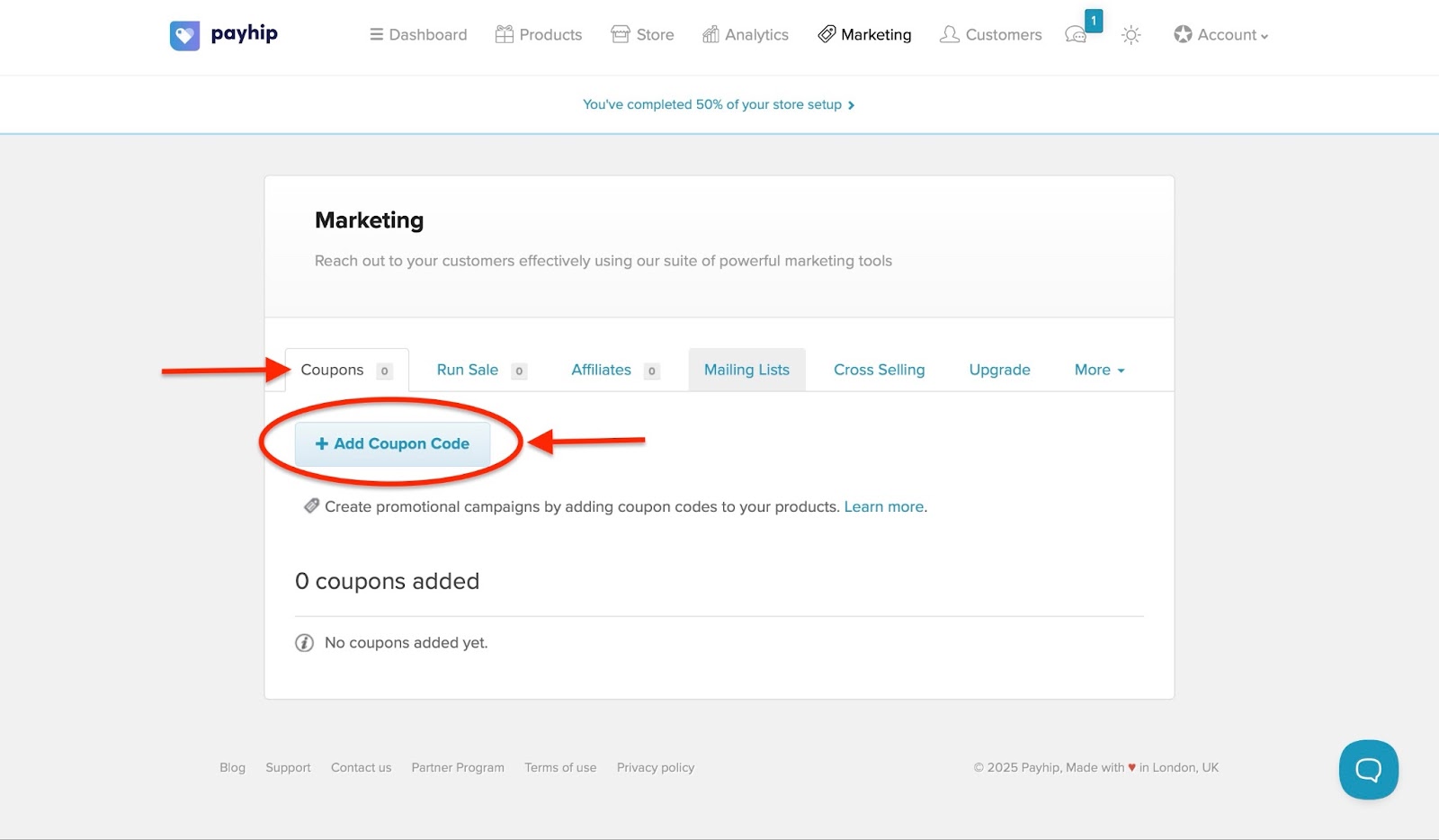The image size is (1439, 840).
Task: Click the Payhip logo icon
Action: click(184, 36)
